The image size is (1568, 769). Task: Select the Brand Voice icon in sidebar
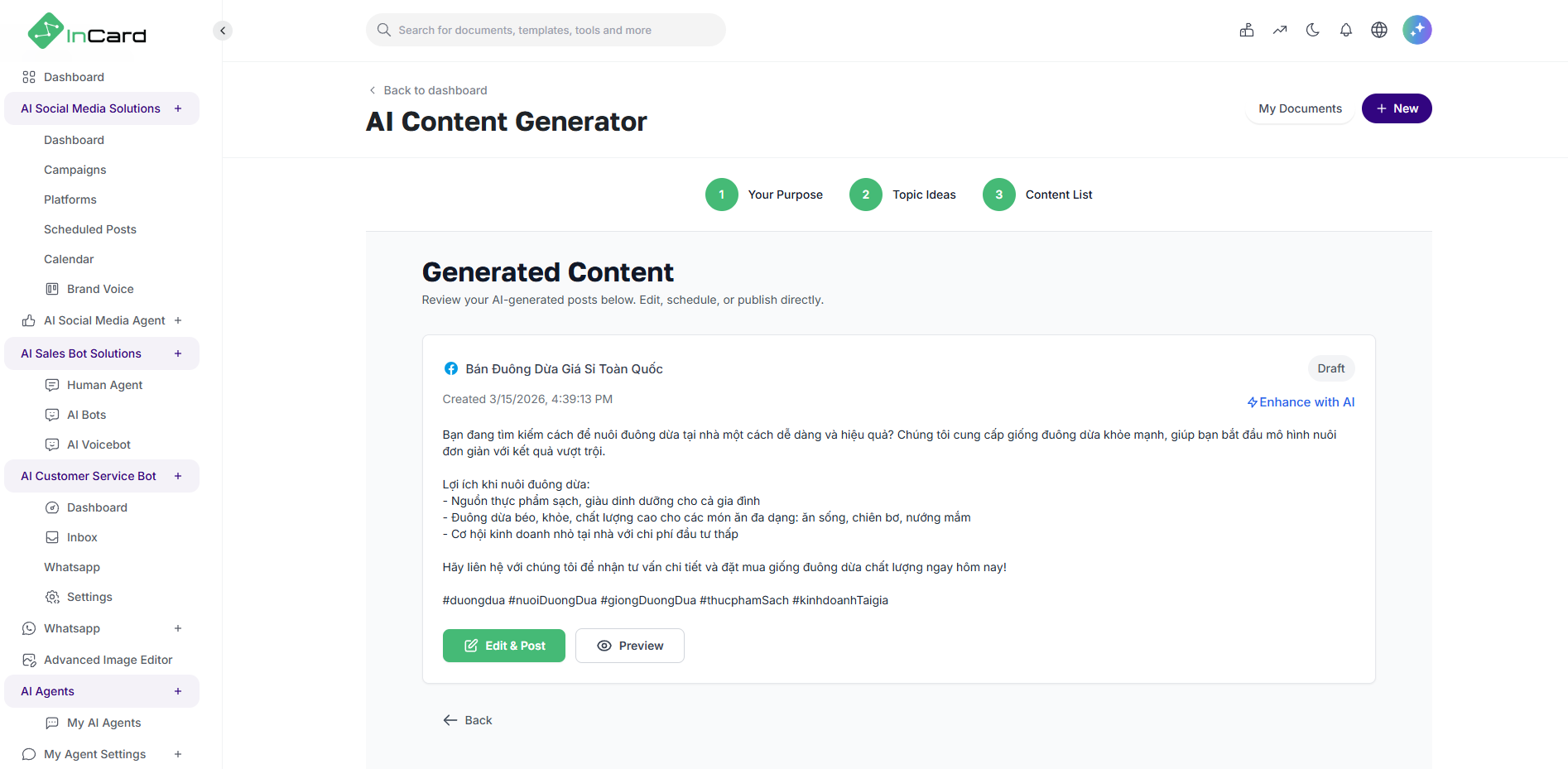point(52,288)
